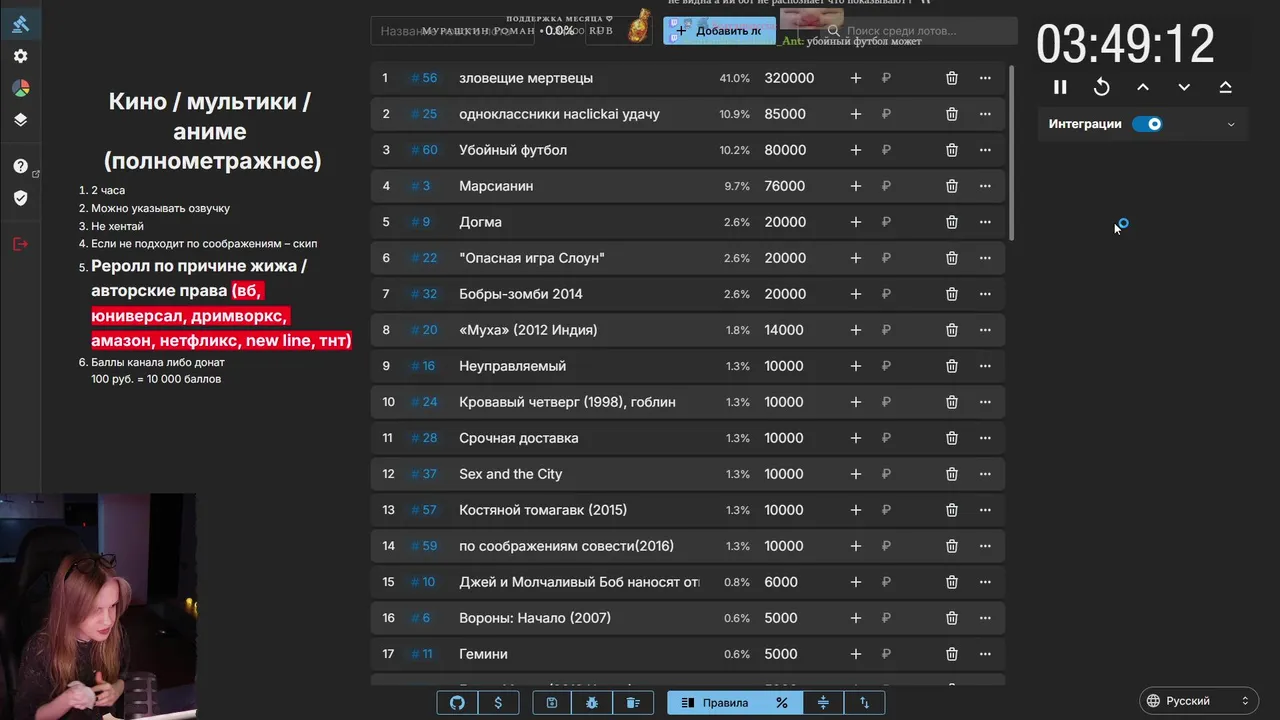Click the lot name "Опасная игра Слоун"
The height and width of the screenshot is (720, 1280).
pyautogui.click(x=532, y=258)
